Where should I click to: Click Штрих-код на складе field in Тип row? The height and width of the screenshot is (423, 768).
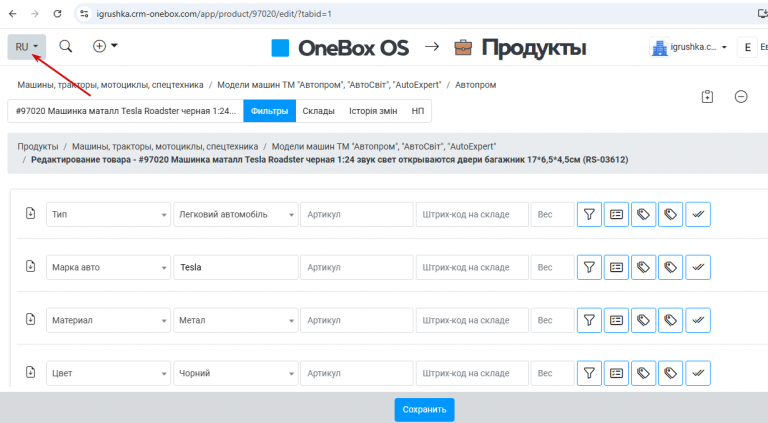[x=472, y=214]
